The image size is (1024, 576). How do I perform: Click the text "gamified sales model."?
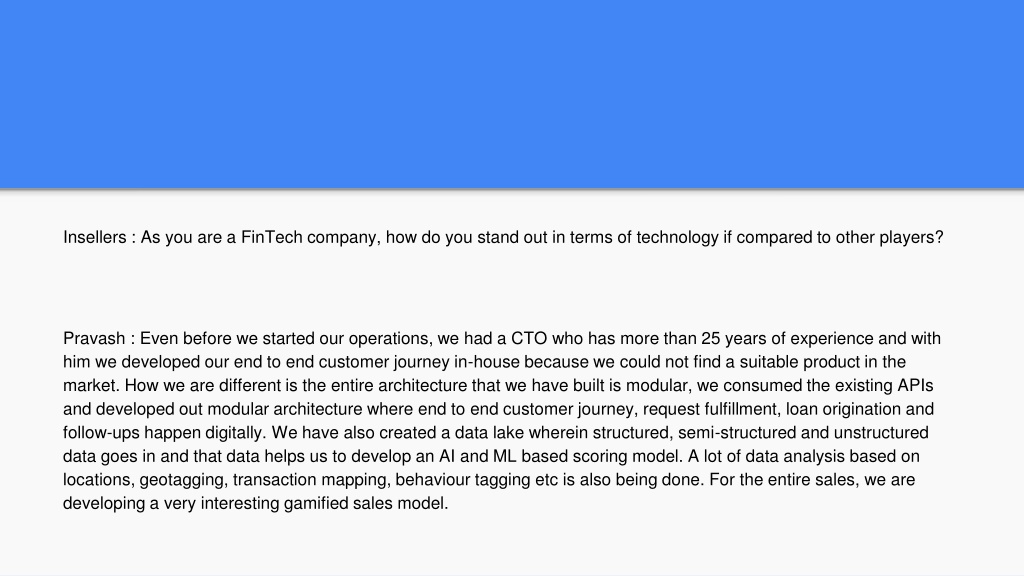(366, 504)
